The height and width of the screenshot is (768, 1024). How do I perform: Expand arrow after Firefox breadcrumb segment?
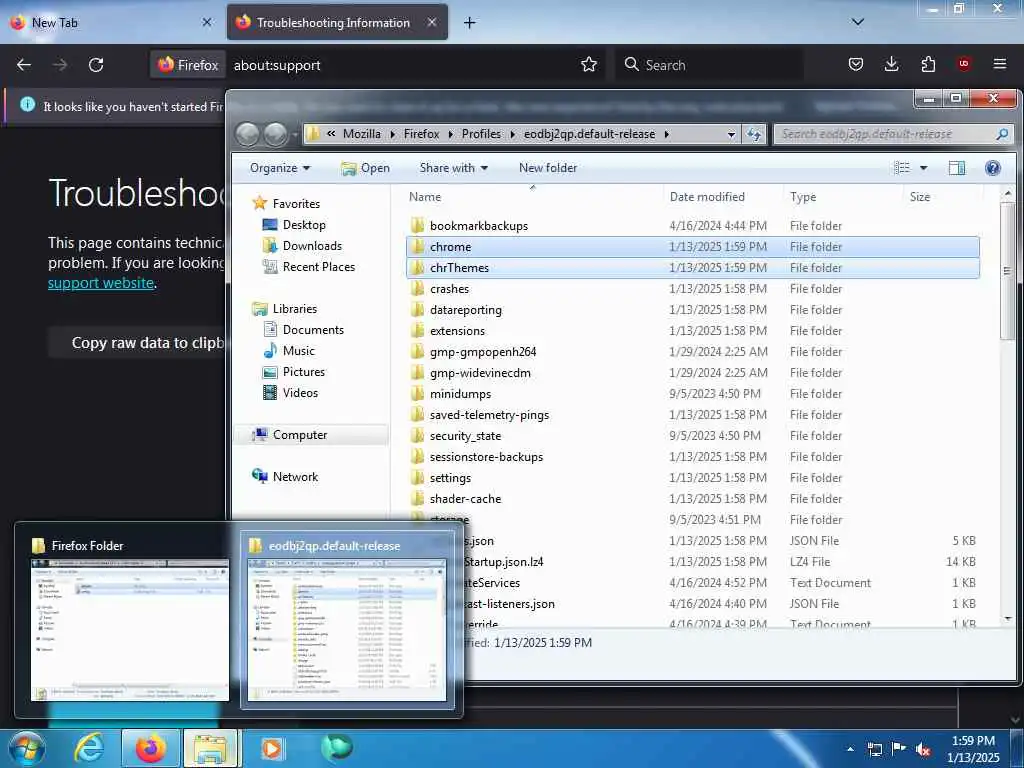click(451, 135)
